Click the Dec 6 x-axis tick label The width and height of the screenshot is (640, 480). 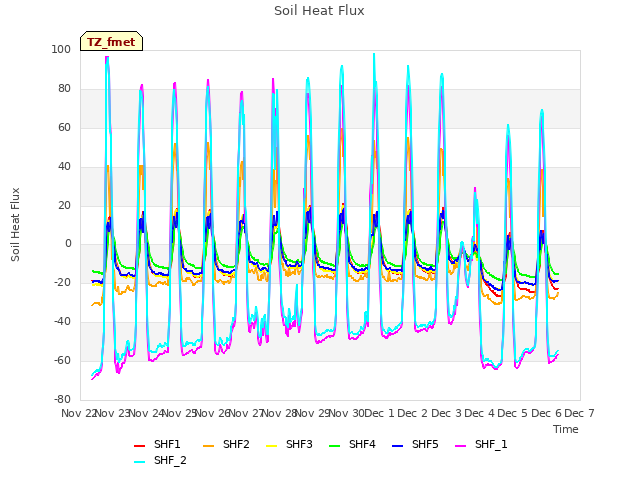click(546, 413)
